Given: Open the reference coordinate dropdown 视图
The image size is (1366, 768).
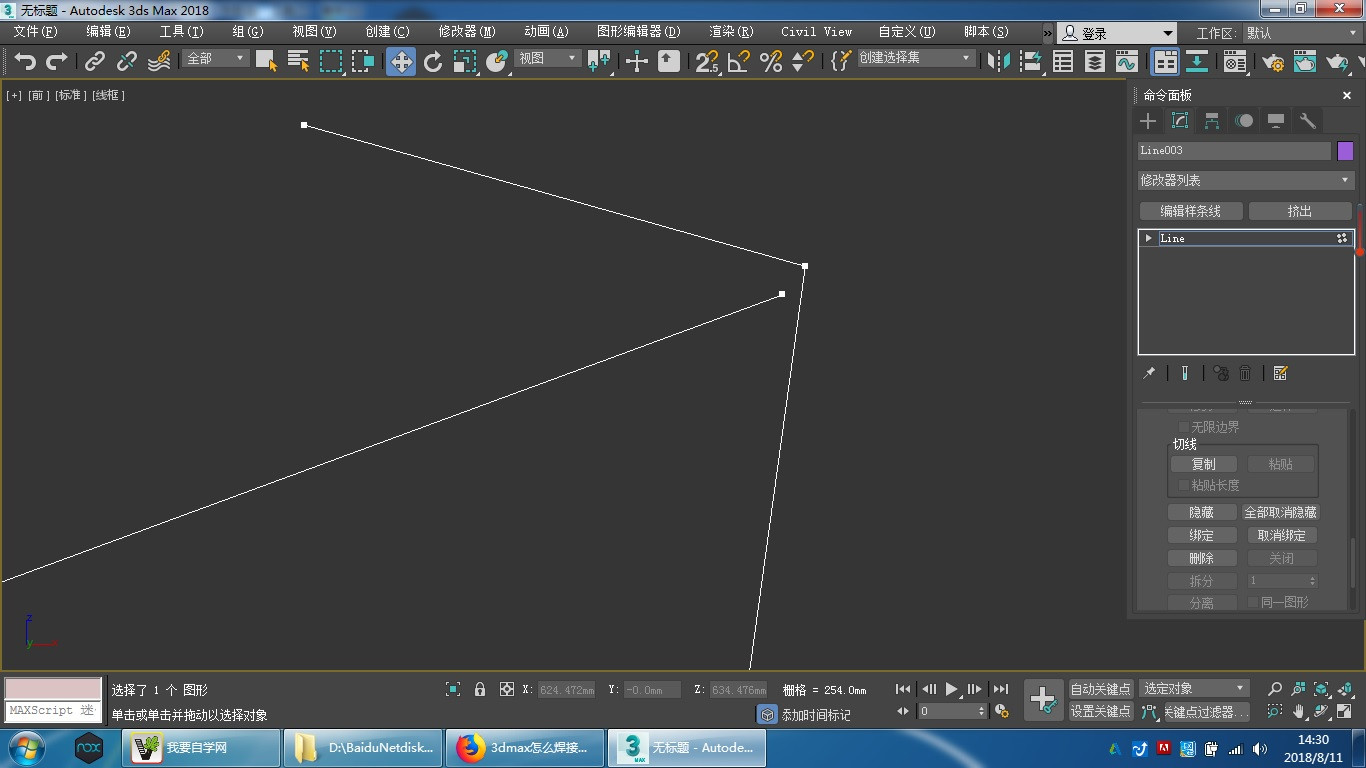Looking at the screenshot, I should click(546, 59).
